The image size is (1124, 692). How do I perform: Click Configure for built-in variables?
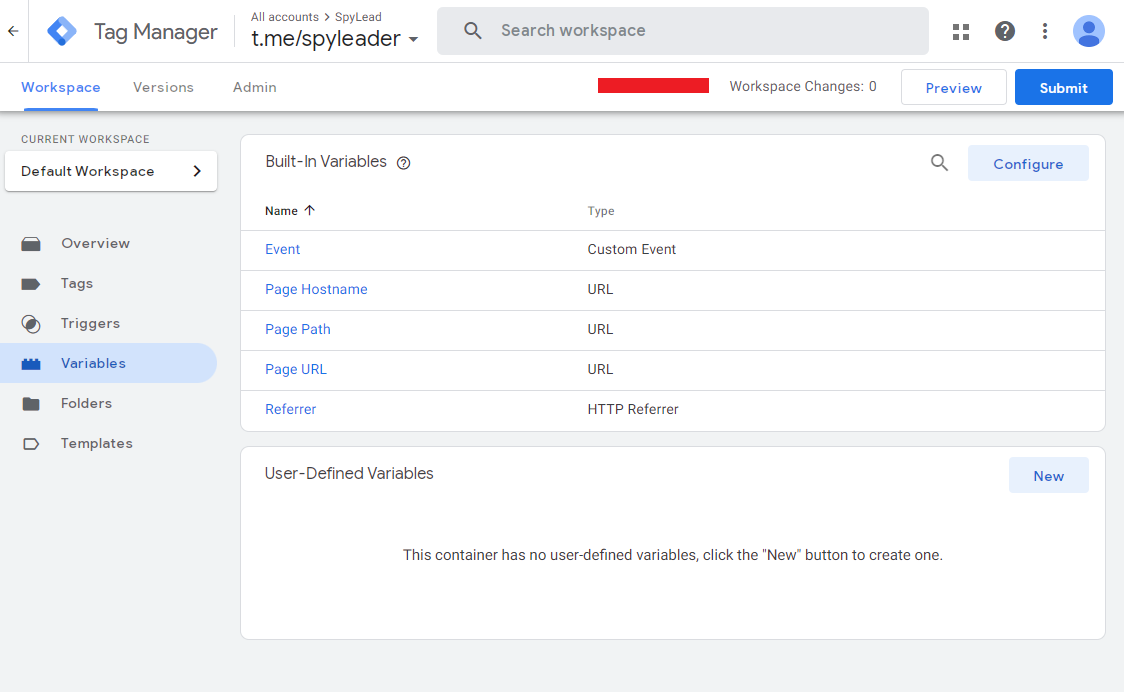[x=1028, y=163]
